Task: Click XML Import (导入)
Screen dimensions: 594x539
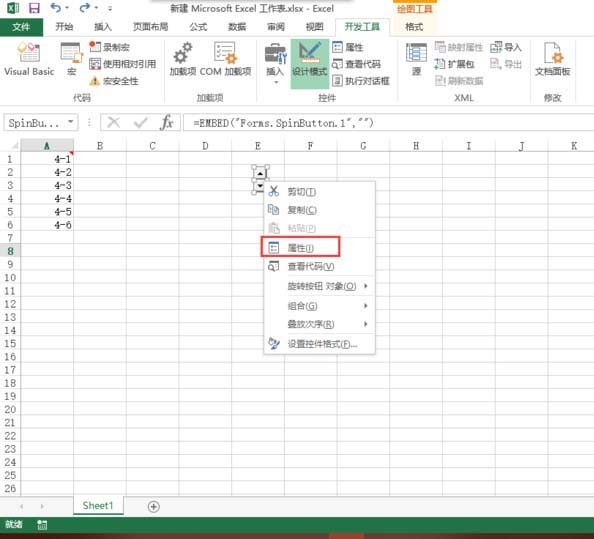Action: point(506,47)
